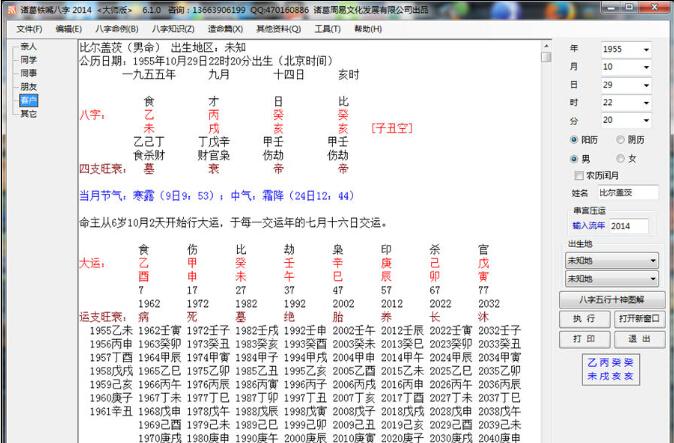Image resolution: width=674 pixels, height=443 pixels.
Task: Click the scroll up arrow of chart panel
Action: click(x=546, y=46)
